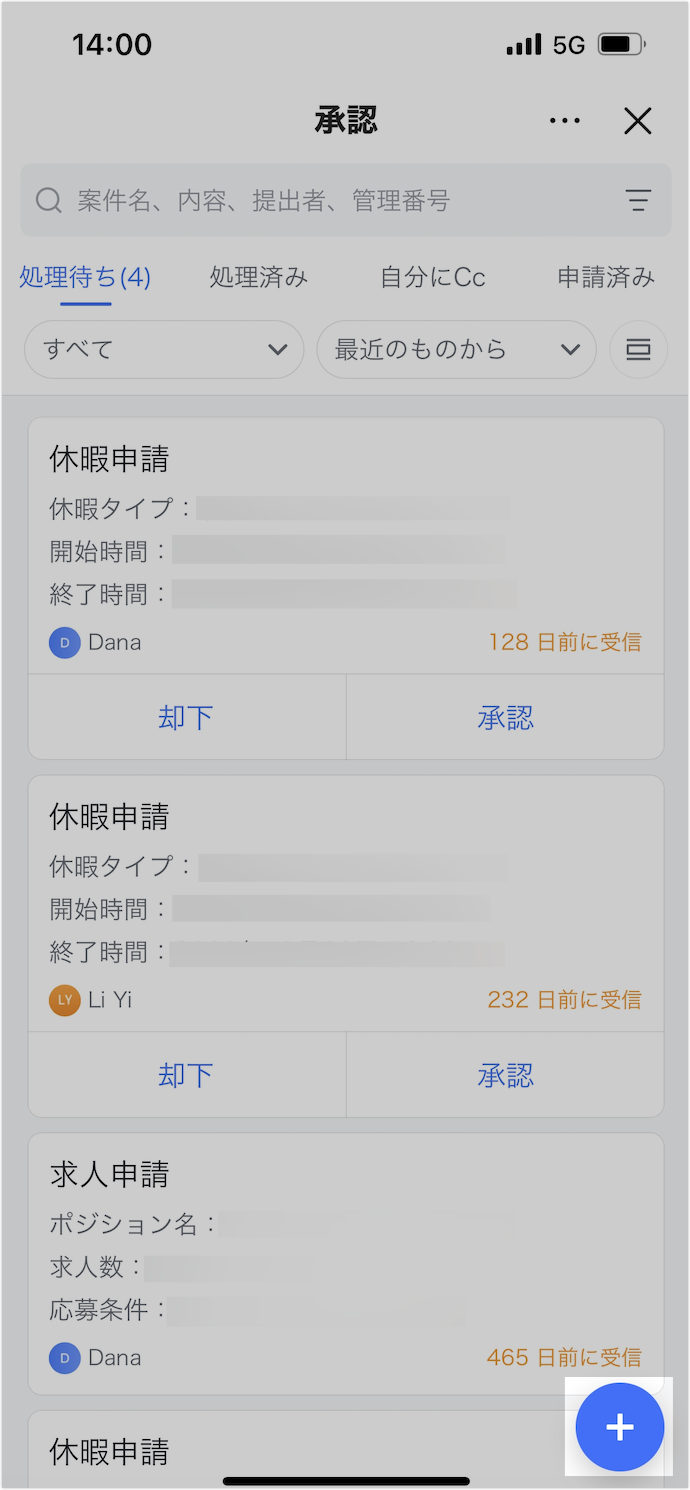Close the approval screen with X
The width and height of the screenshot is (690, 1490).
coord(637,121)
